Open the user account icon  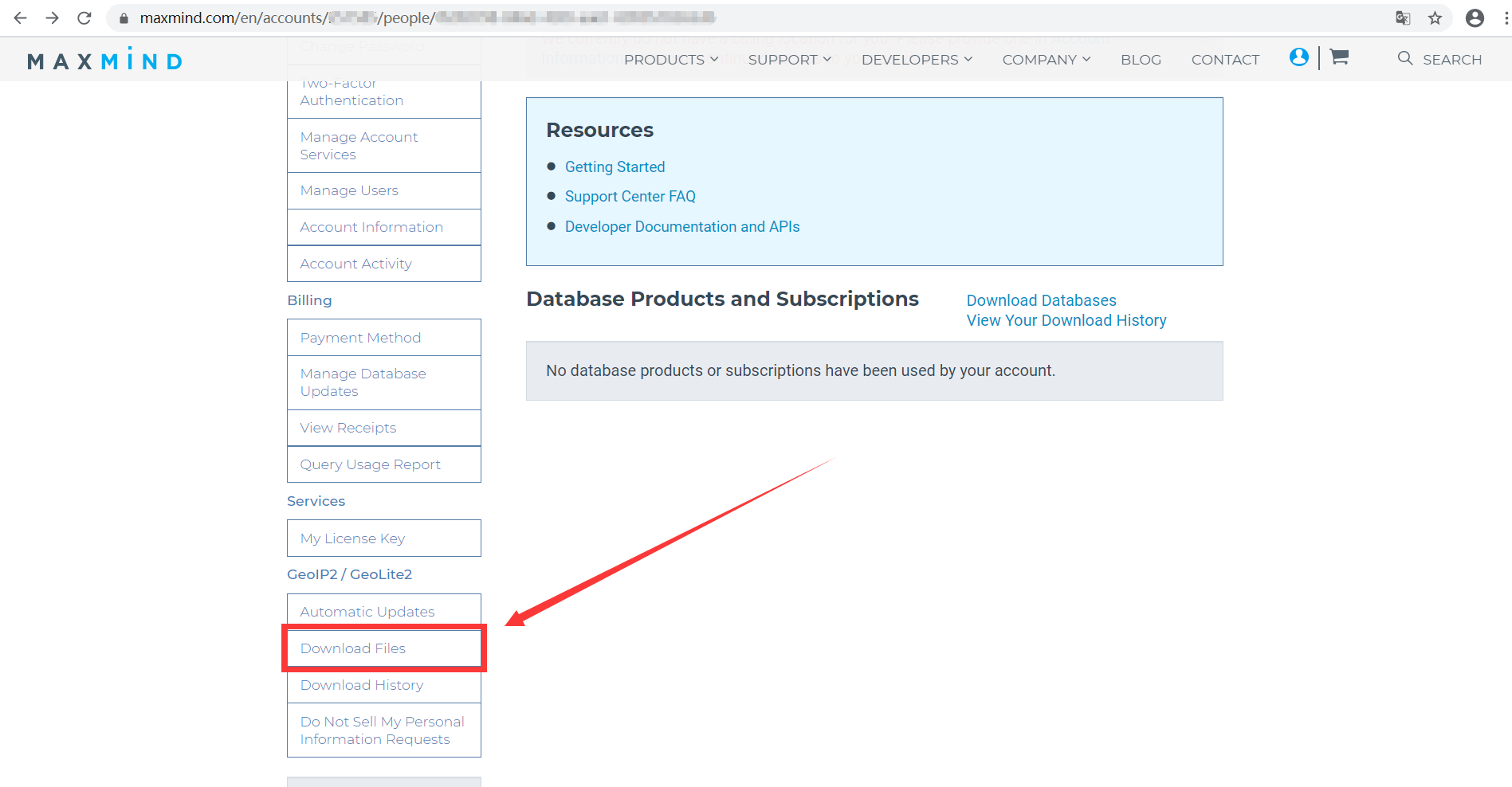[x=1298, y=57]
